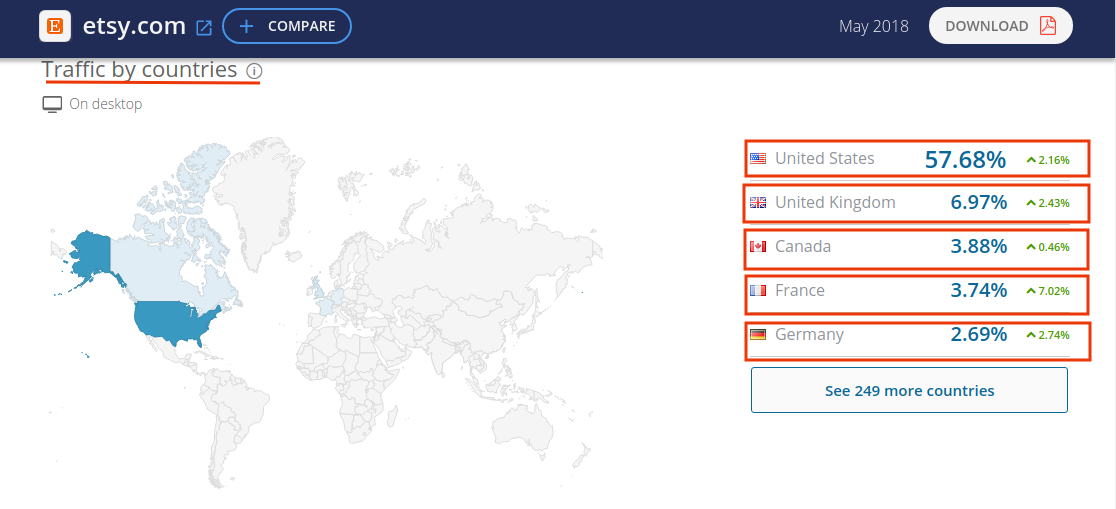This screenshot has width=1116, height=509.
Task: Click the info icon beside Traffic by countries
Action: 254,71
